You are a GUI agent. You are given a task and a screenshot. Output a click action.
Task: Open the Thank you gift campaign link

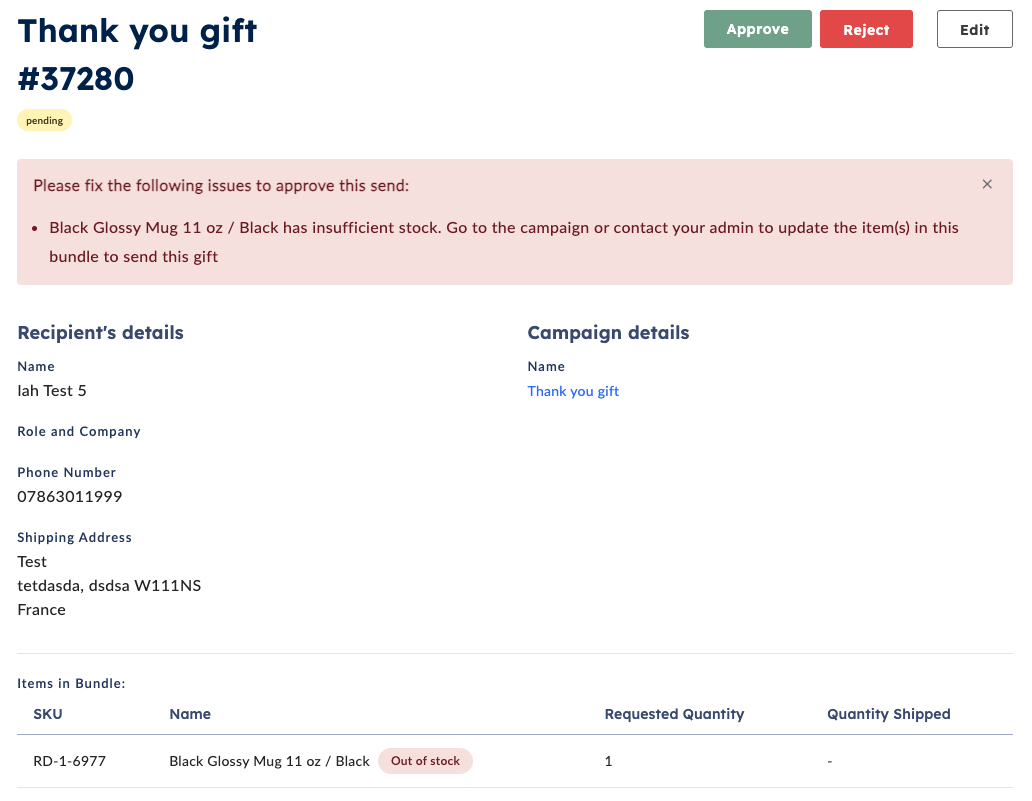pos(572,391)
